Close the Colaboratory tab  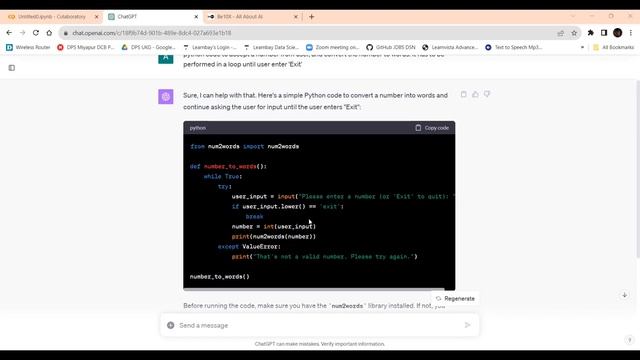97,17
